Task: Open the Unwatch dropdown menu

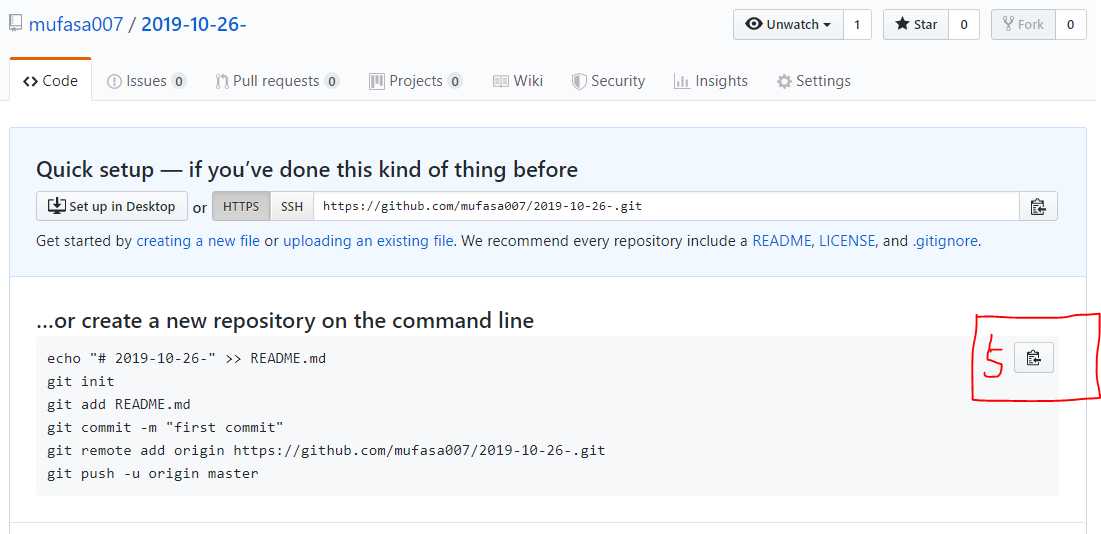Action: tap(788, 25)
